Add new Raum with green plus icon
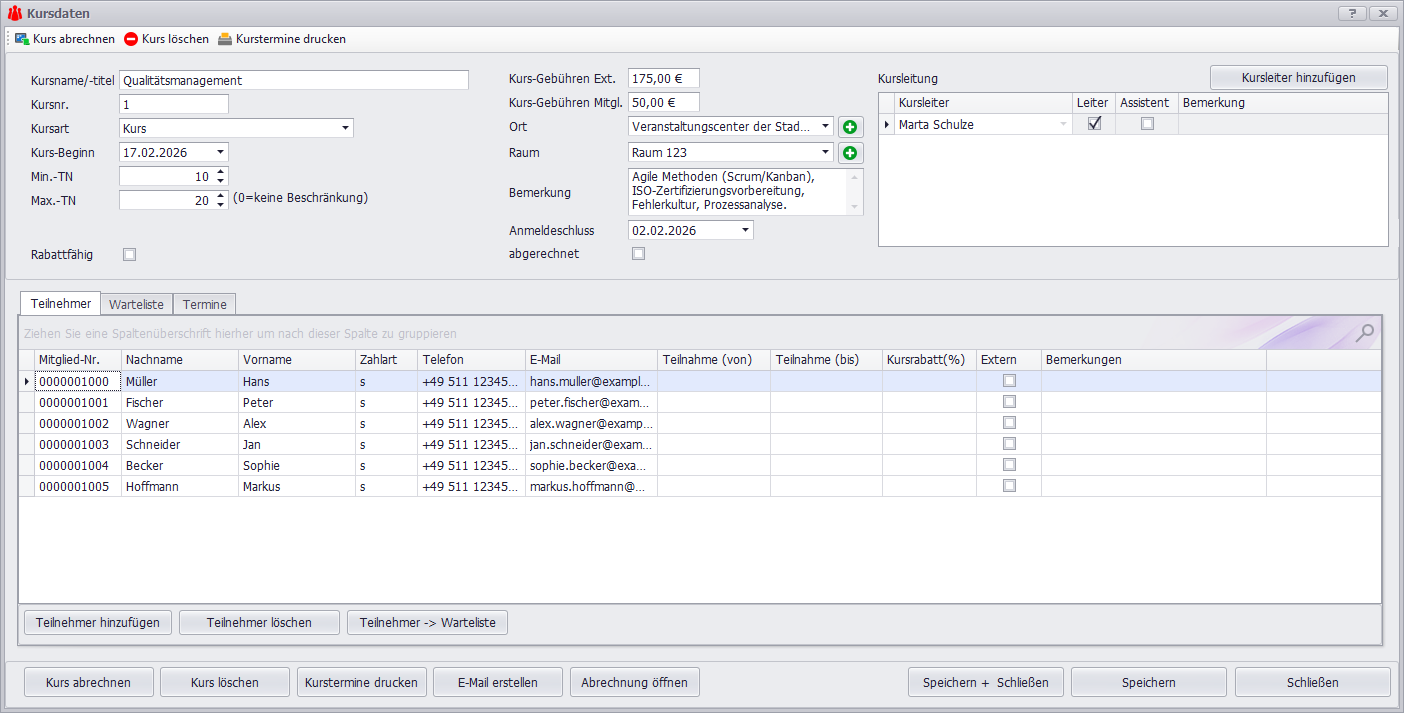1404x713 pixels. (x=850, y=153)
